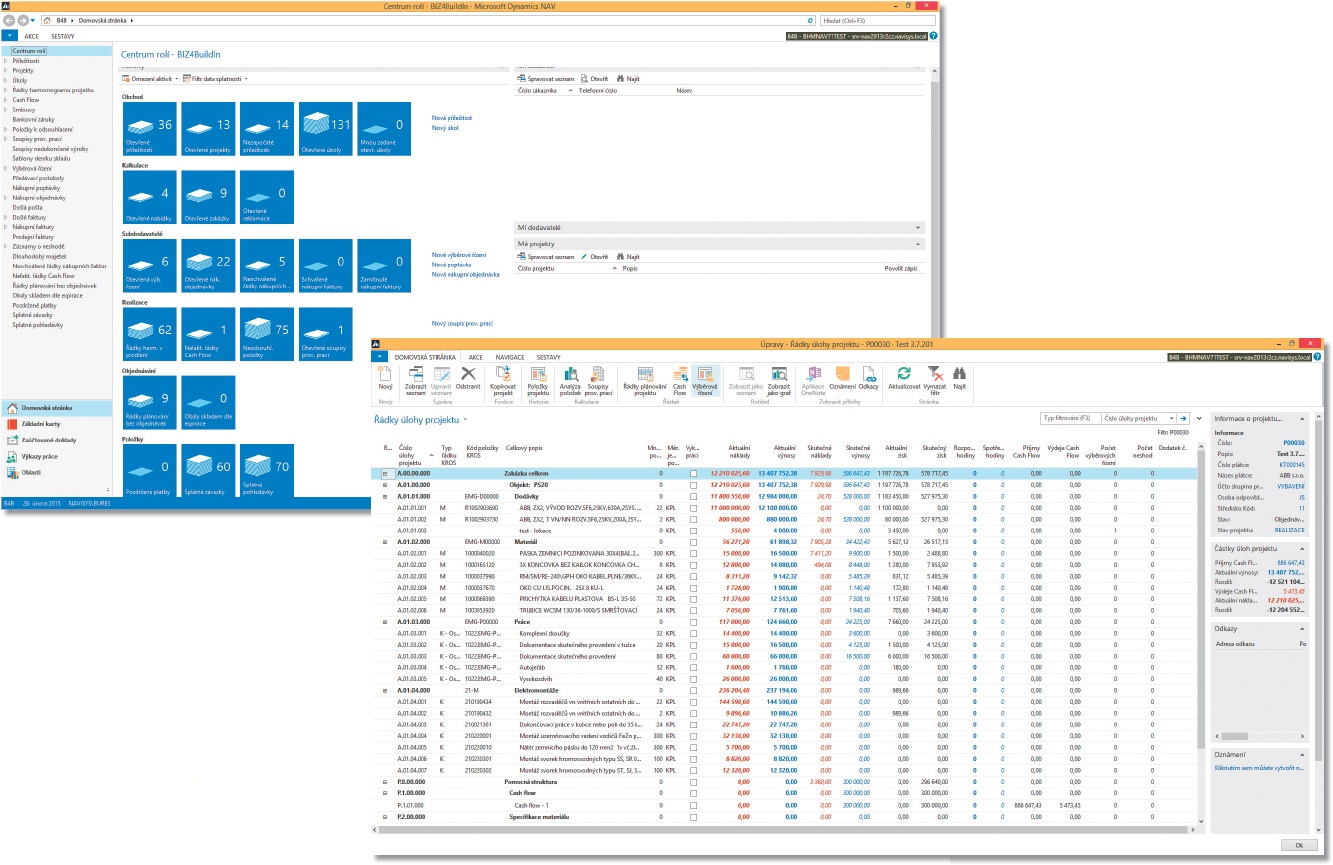
Task: Expand the Projekty tree node
Action: pyautogui.click(x=6, y=71)
